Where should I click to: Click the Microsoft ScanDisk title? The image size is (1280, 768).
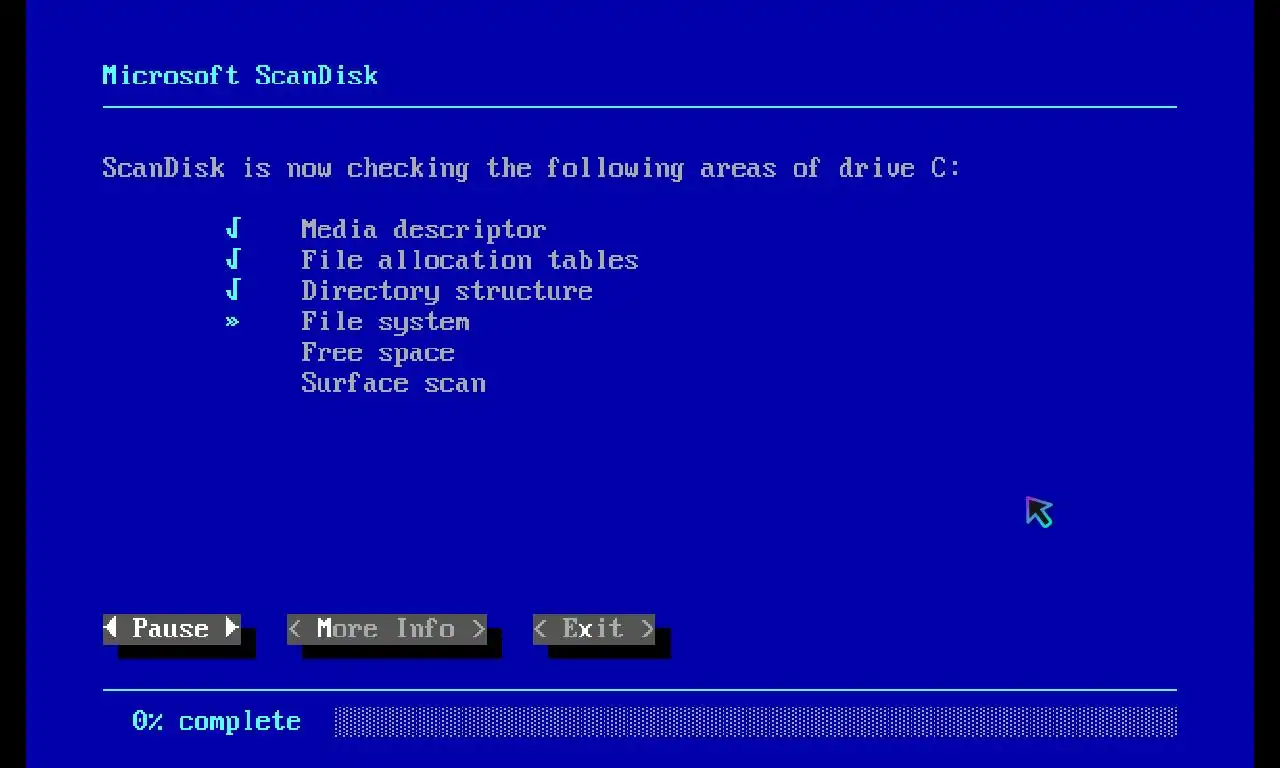(x=240, y=75)
